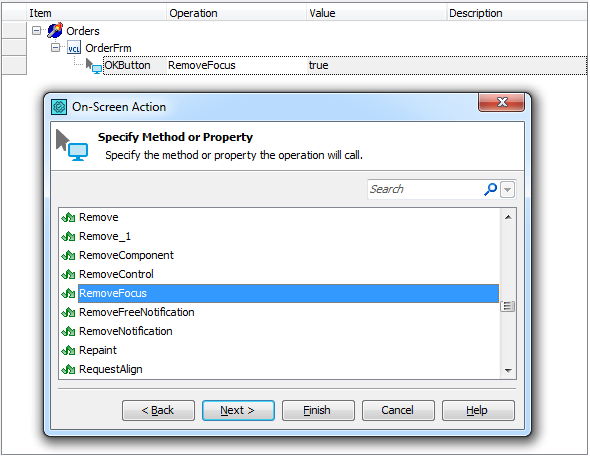The width and height of the screenshot is (590, 459).
Task: Choose the Remove_1 method entry
Action: [105, 236]
